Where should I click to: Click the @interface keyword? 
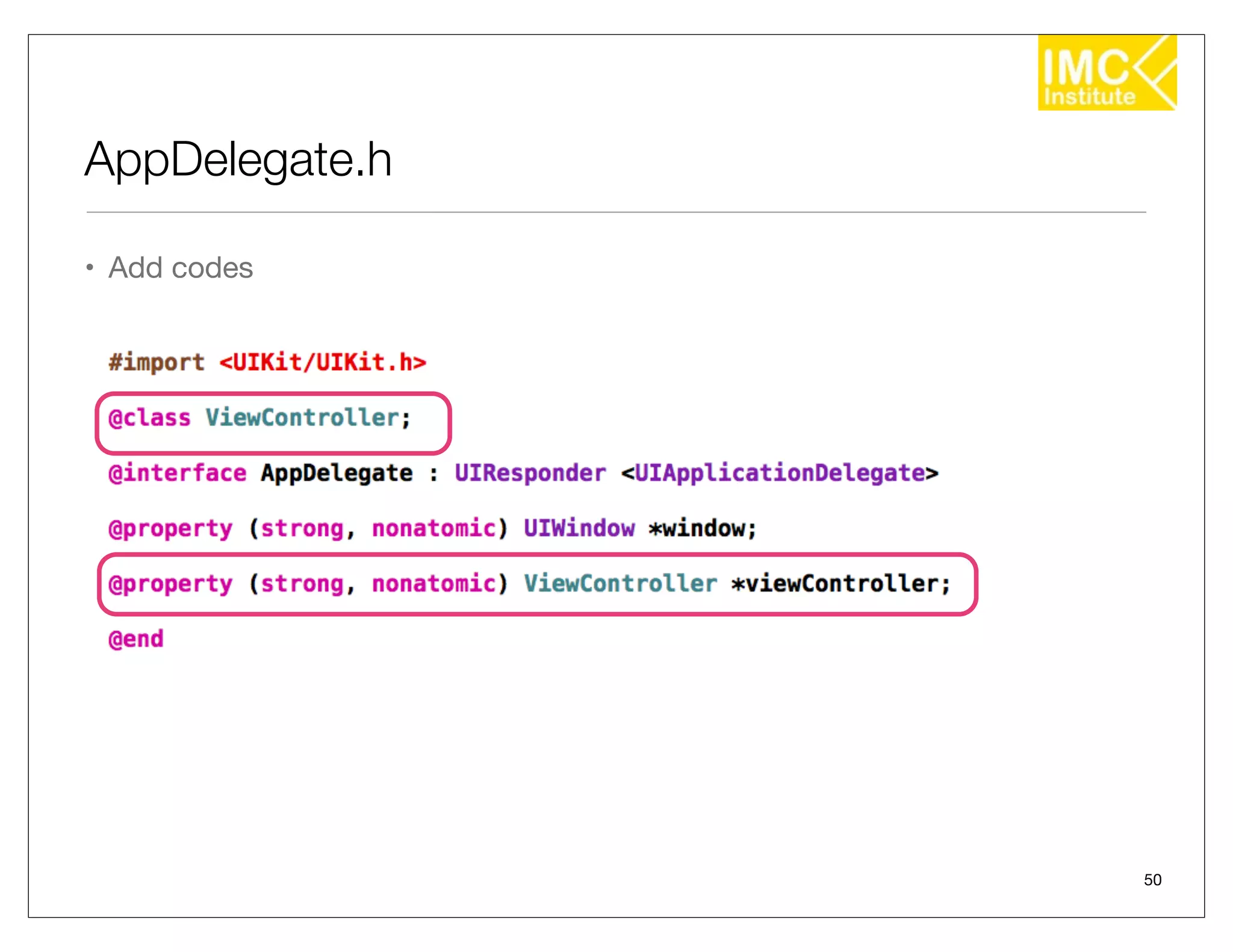click(177, 473)
